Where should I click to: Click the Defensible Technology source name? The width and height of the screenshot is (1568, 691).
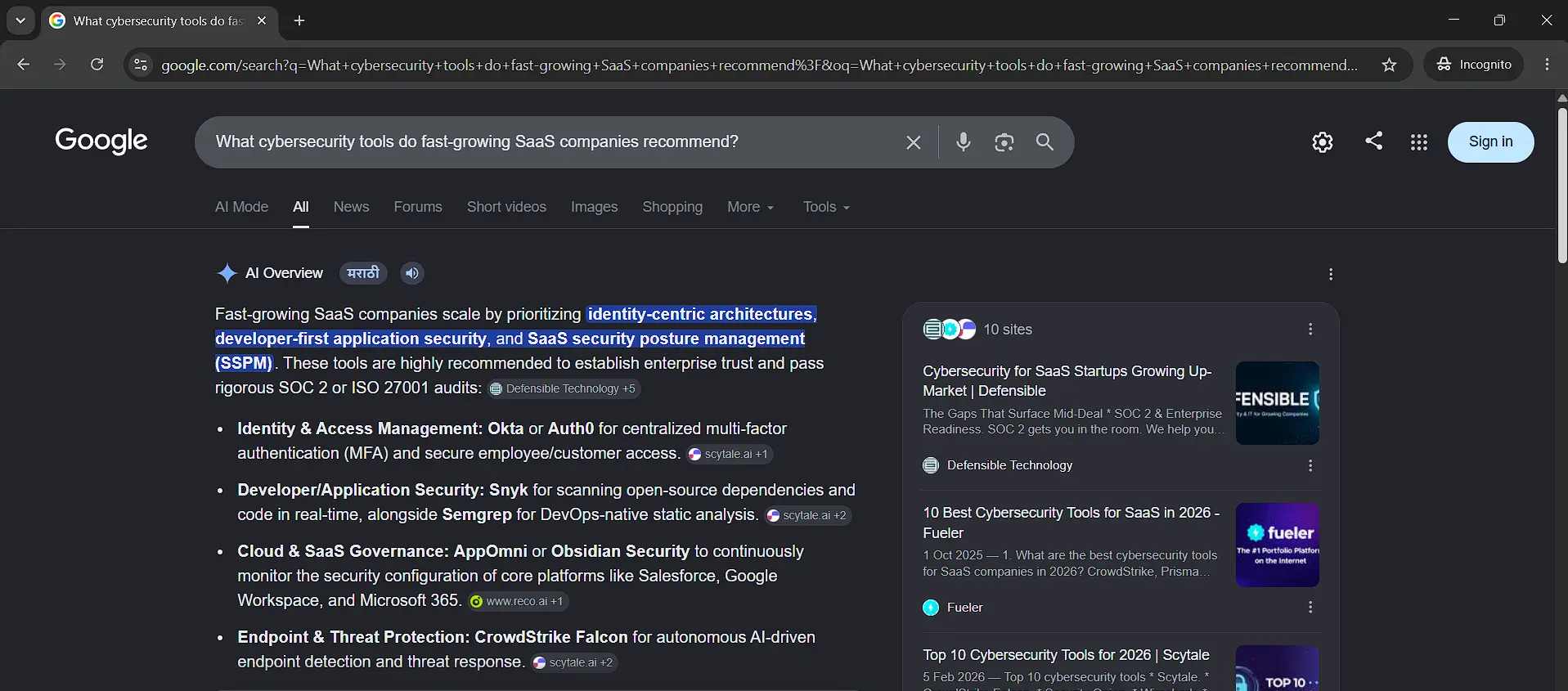tap(1009, 465)
